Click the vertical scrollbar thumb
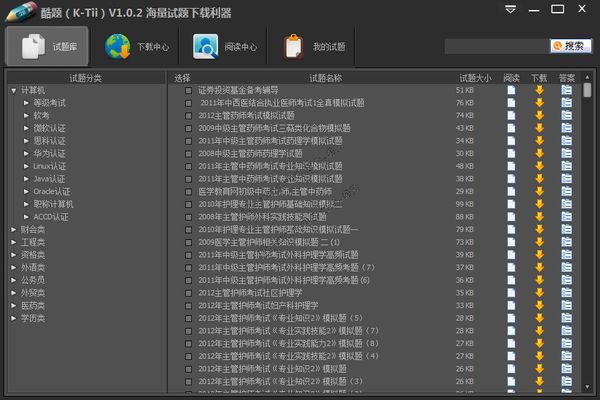This screenshot has height=400, width=600. tap(587, 90)
